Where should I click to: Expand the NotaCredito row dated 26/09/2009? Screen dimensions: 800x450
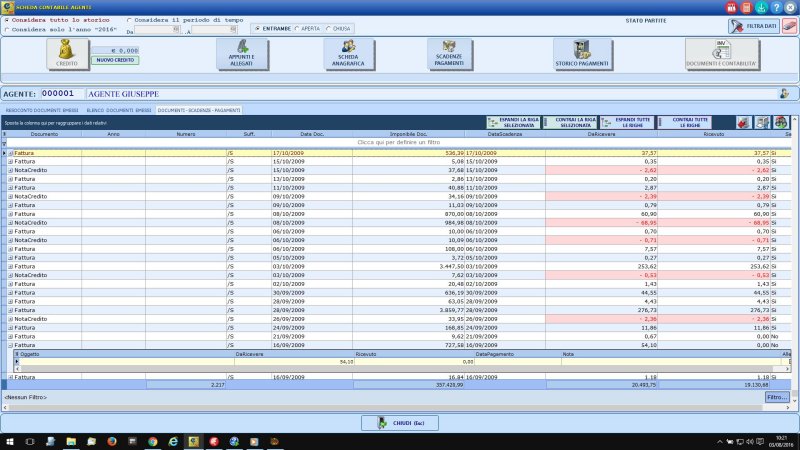click(10, 319)
